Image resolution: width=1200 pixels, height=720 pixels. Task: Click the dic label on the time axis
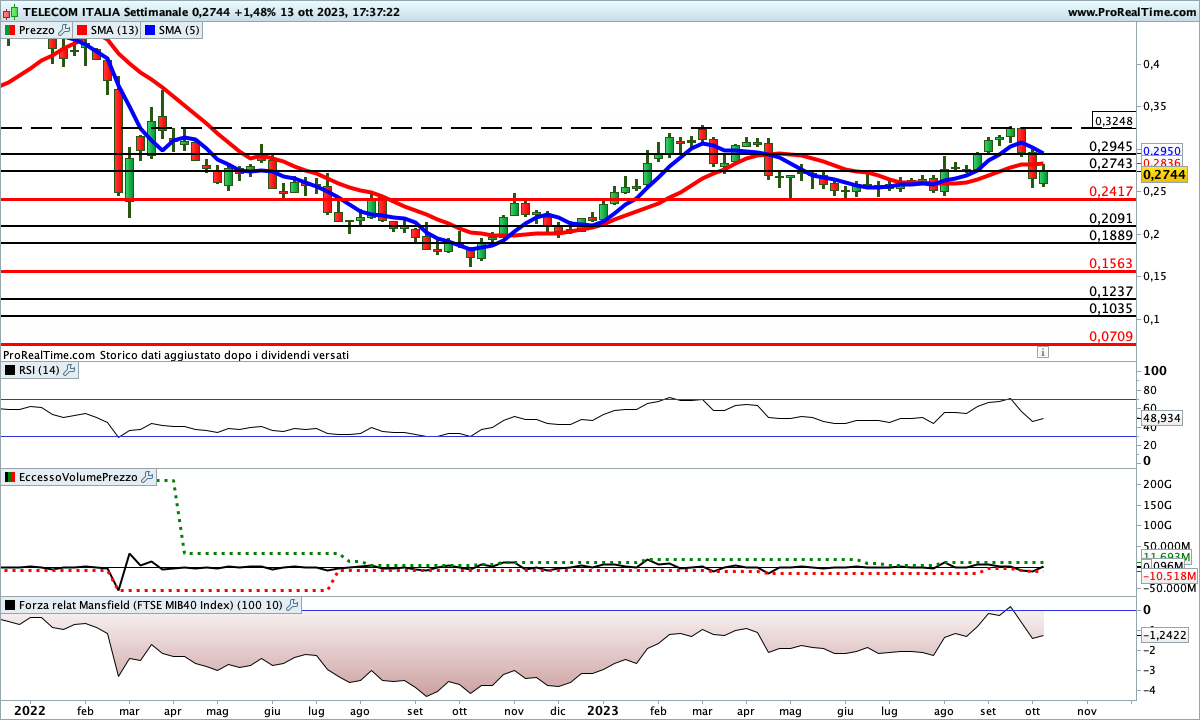558,711
